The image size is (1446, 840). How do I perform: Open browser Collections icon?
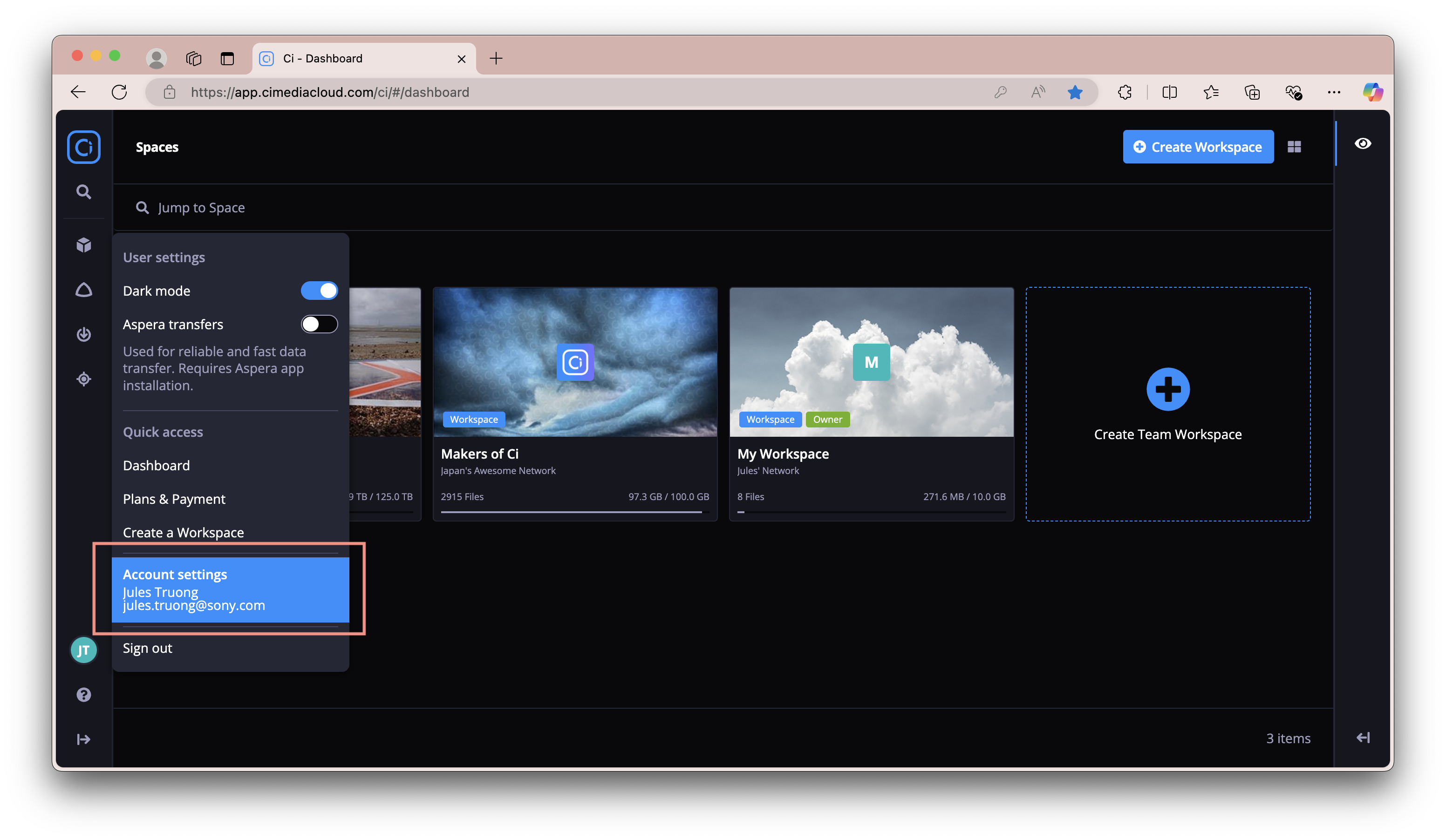click(1252, 92)
